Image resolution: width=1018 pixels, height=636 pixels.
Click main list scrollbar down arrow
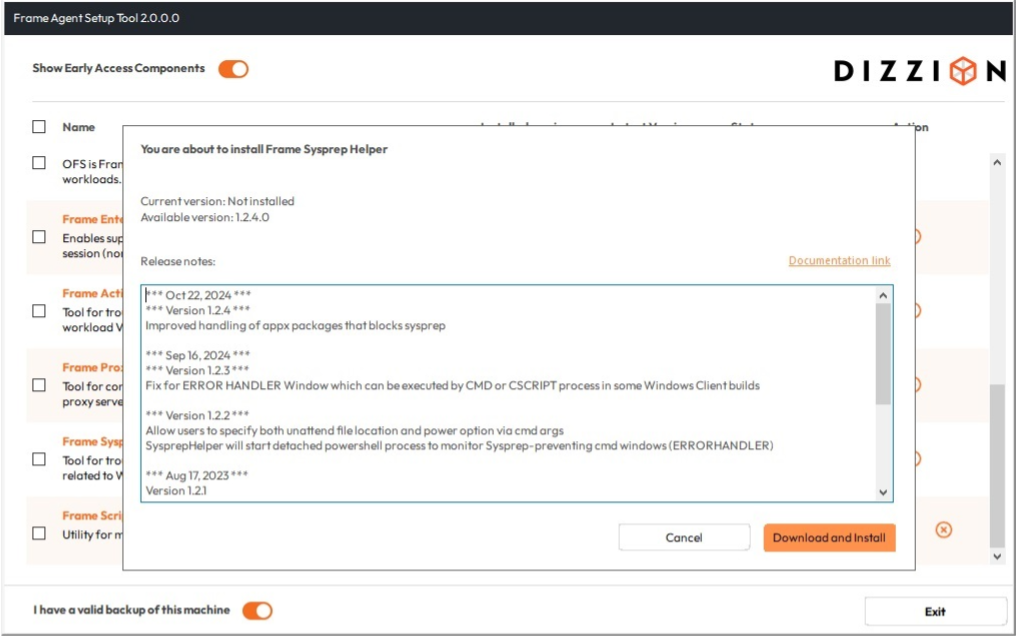click(997, 556)
